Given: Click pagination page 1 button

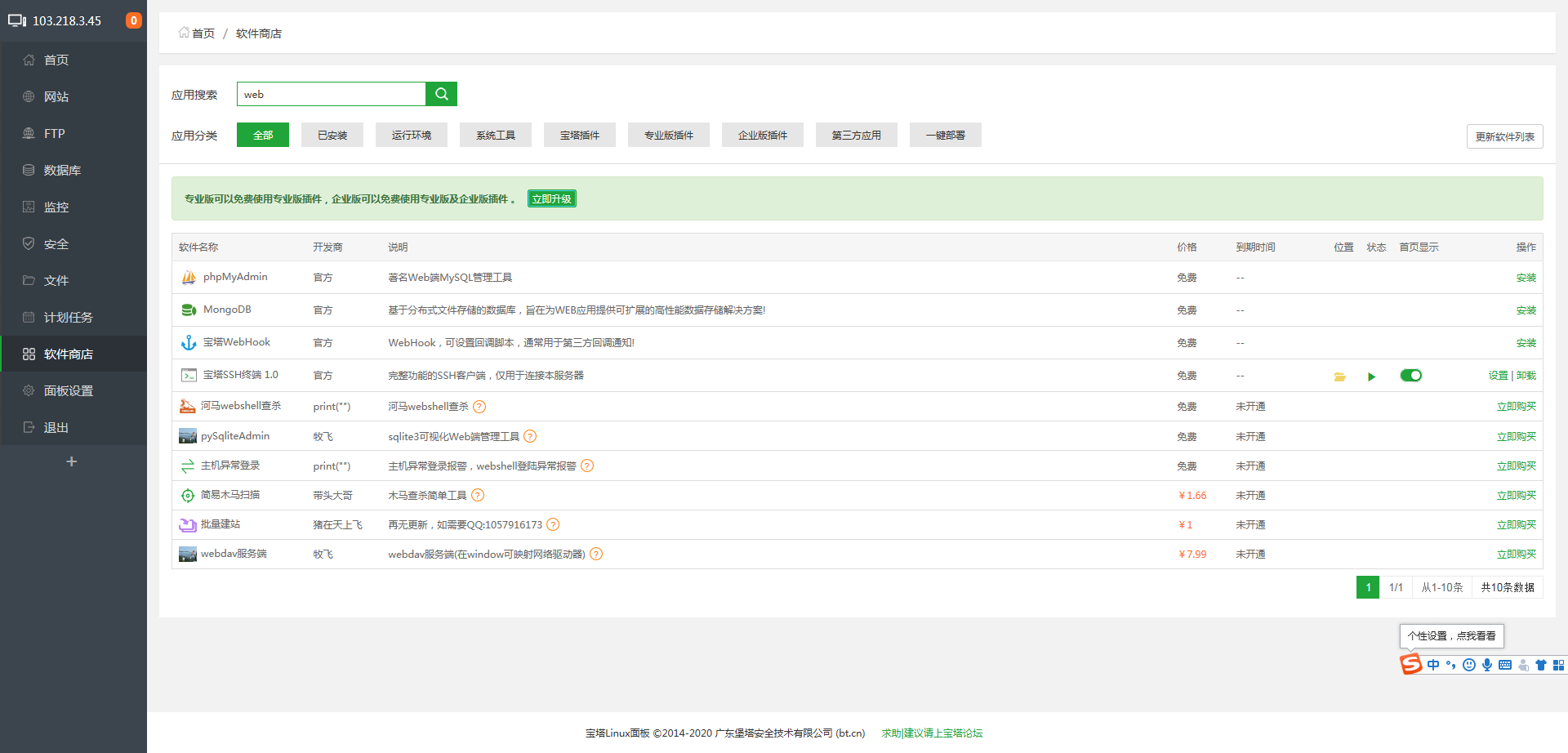Looking at the screenshot, I should point(1368,587).
